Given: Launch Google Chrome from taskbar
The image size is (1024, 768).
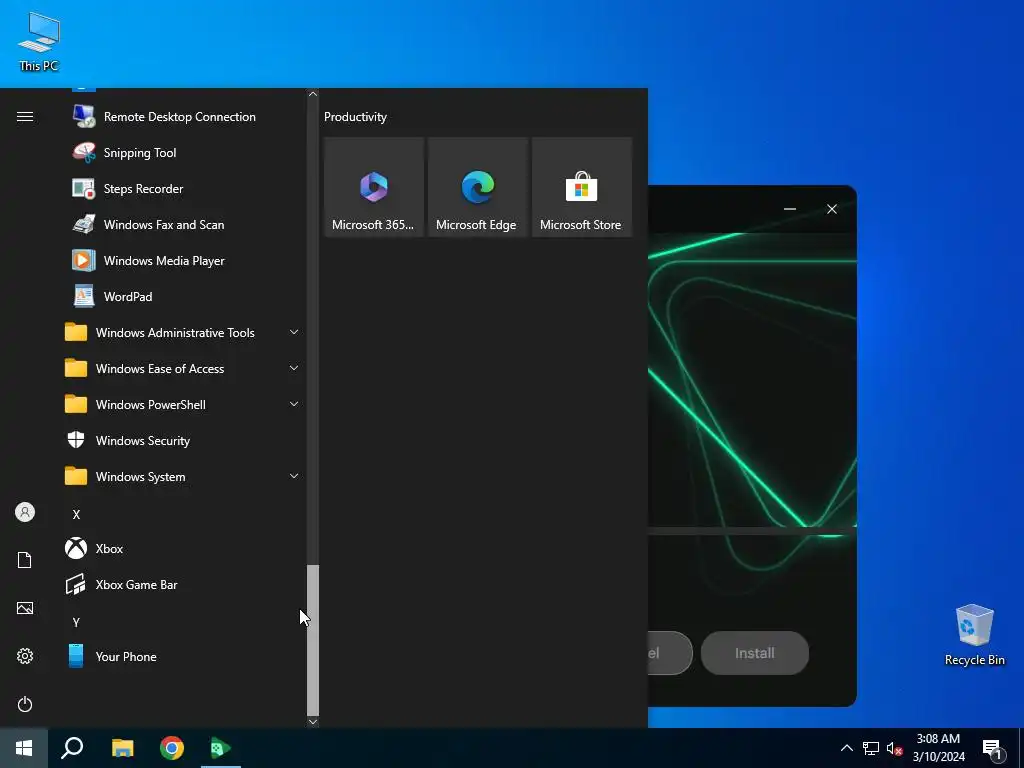Looking at the screenshot, I should coord(172,748).
